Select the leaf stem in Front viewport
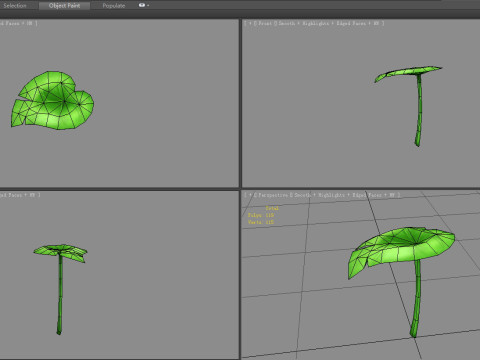This screenshot has width=480, height=360. point(419,110)
